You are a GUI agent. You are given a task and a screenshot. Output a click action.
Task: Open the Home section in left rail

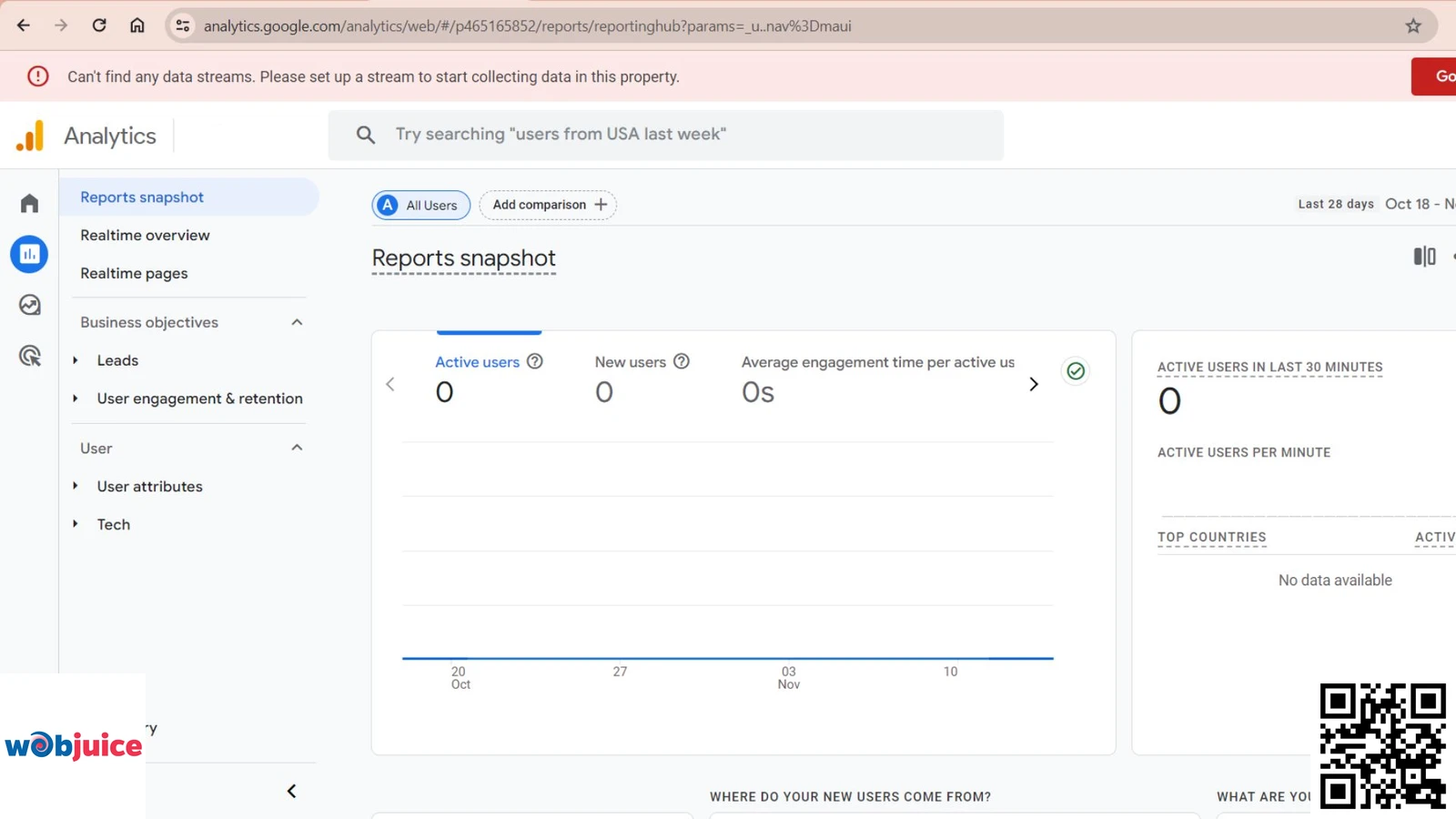[x=29, y=203]
